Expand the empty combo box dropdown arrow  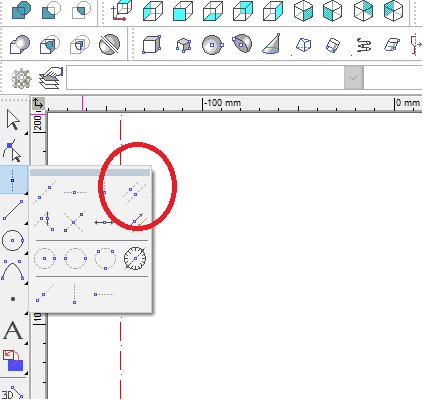pos(353,78)
